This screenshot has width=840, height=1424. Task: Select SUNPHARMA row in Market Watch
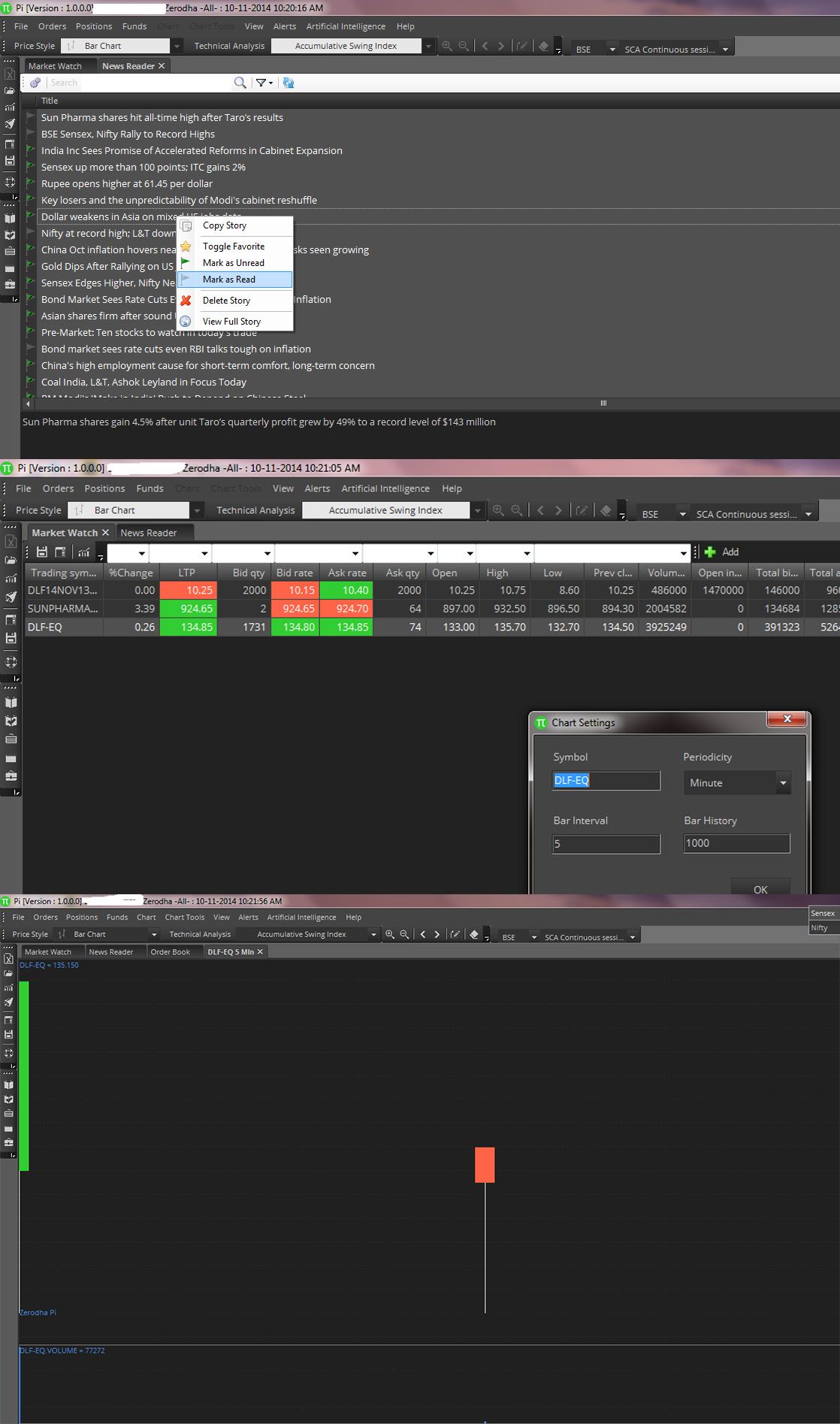[432, 609]
